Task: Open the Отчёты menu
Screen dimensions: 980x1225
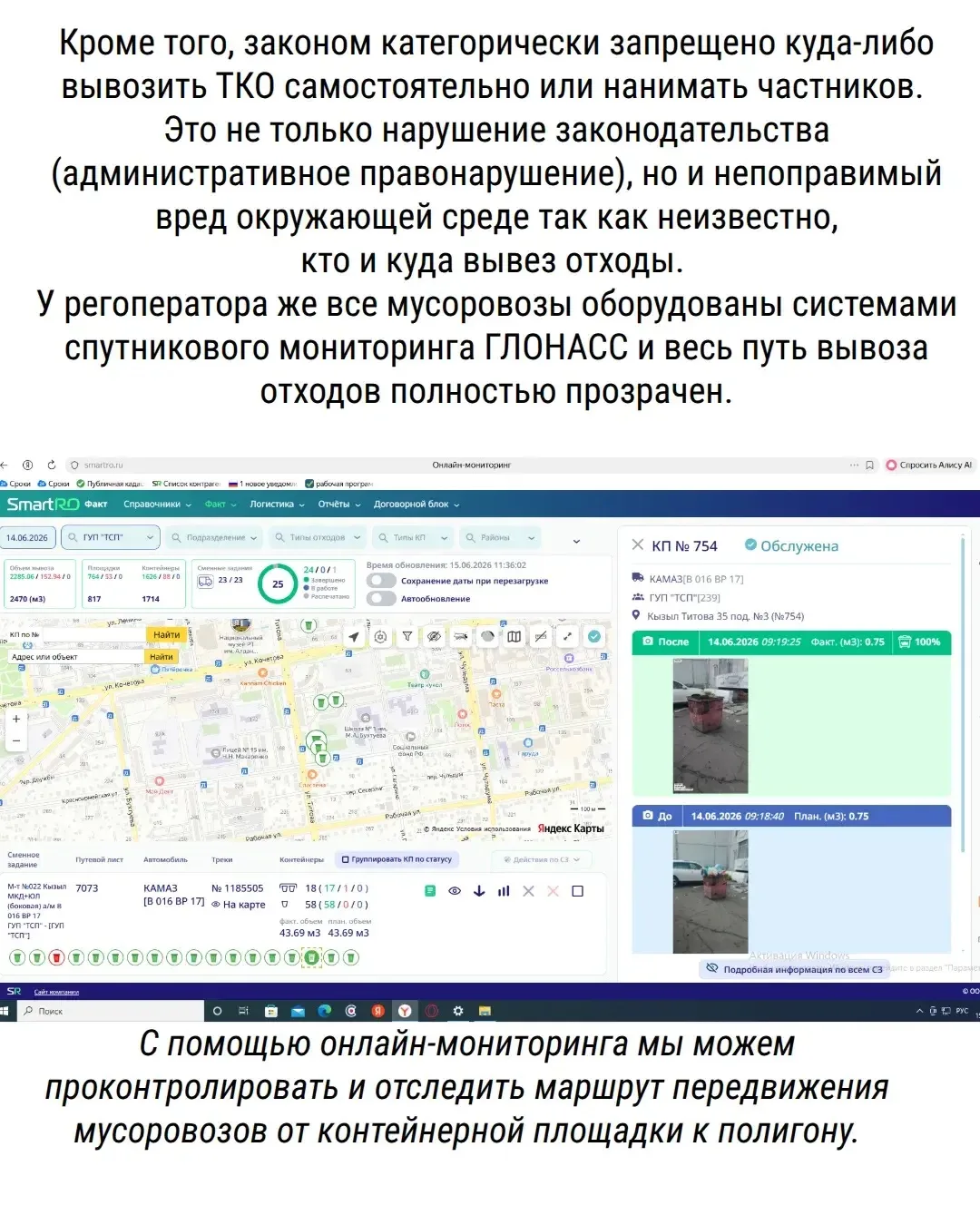Action: (338, 505)
